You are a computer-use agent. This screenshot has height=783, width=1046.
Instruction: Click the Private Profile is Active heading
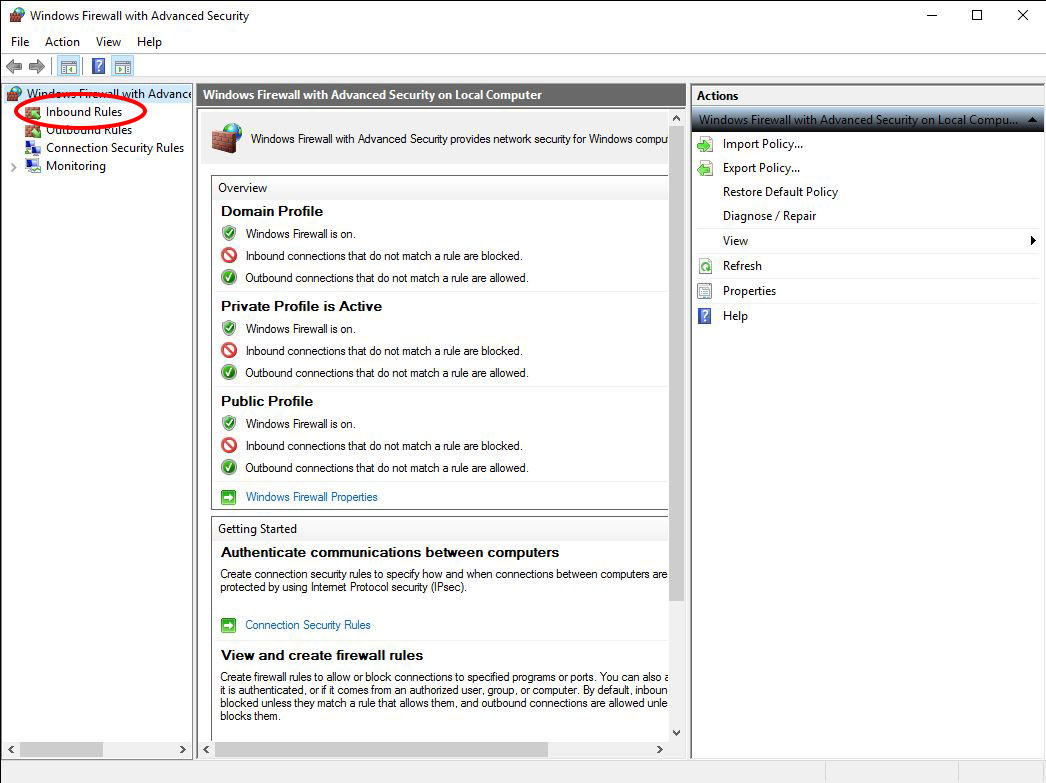coord(302,307)
